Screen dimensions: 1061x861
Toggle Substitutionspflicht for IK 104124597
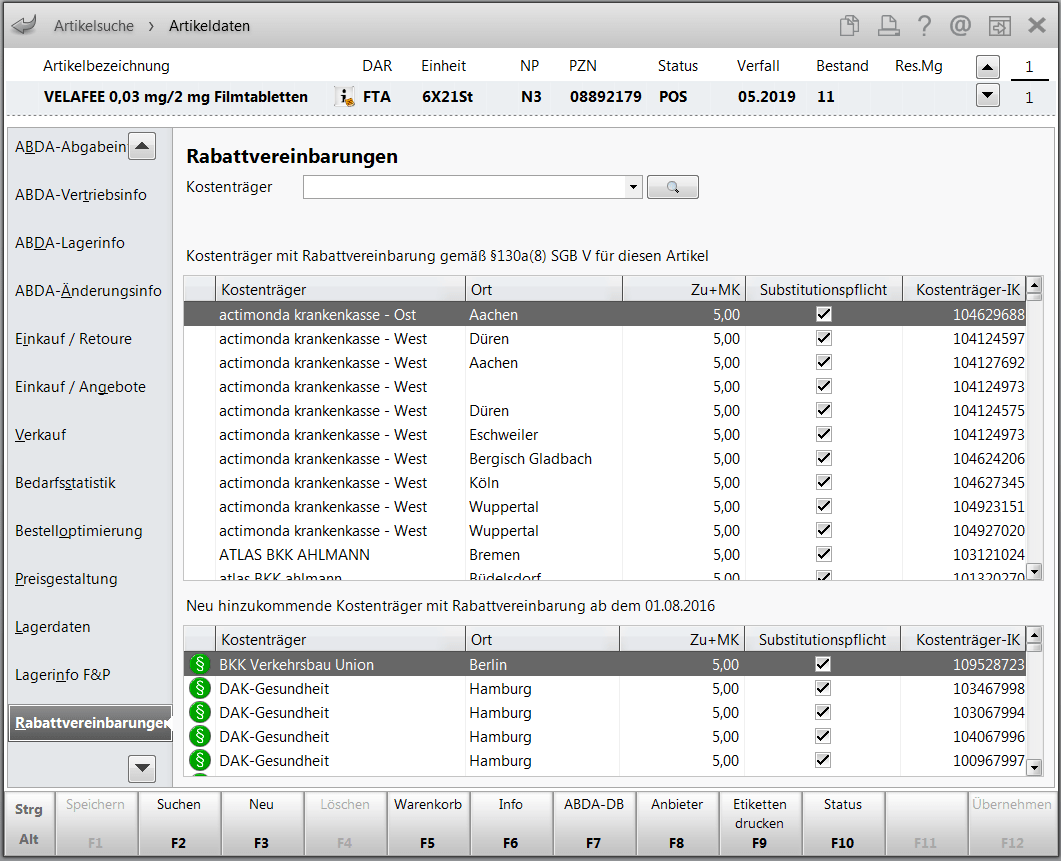pos(823,338)
